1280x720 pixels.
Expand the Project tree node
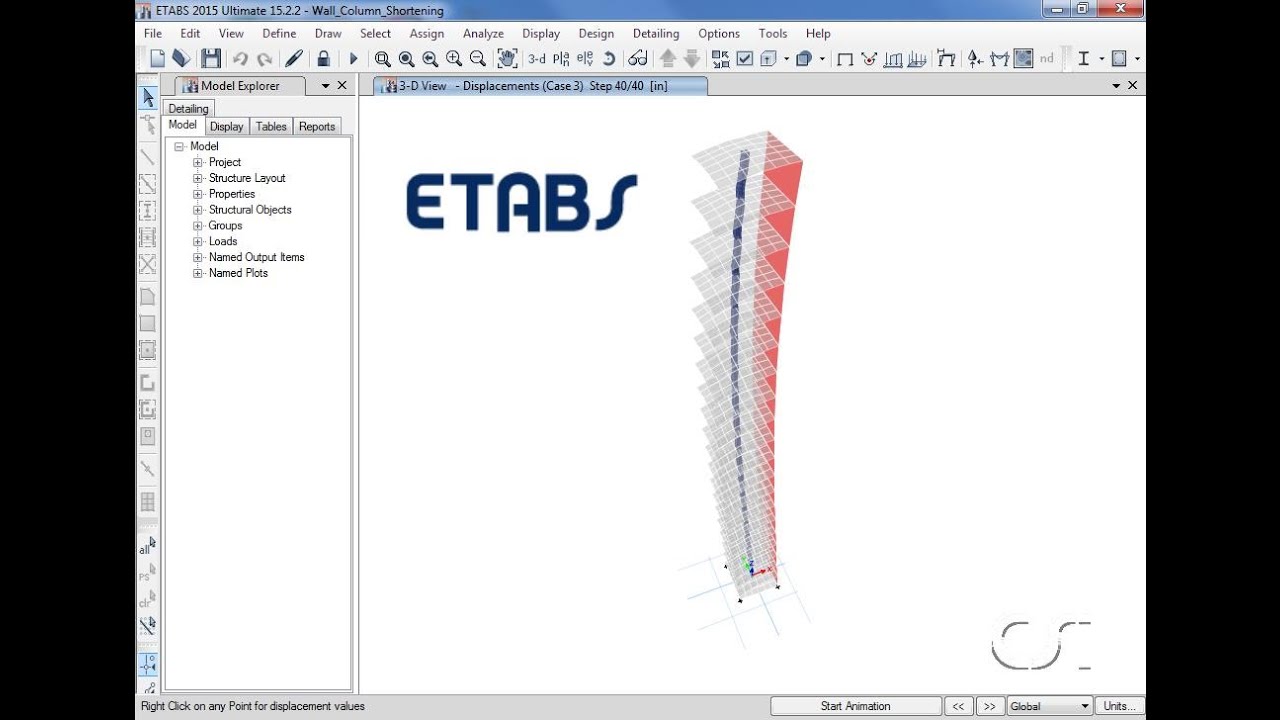point(198,162)
